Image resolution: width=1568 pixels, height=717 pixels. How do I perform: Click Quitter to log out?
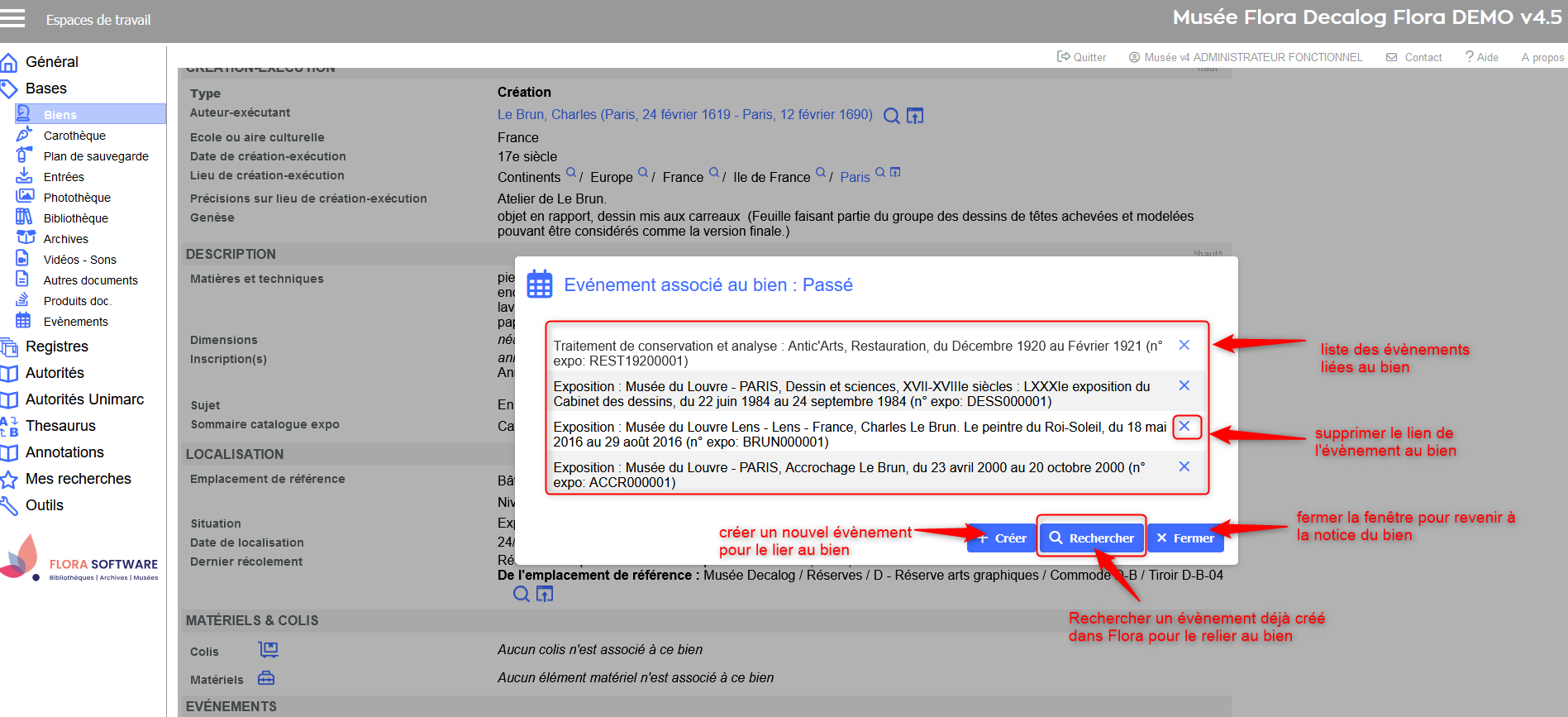(1082, 57)
